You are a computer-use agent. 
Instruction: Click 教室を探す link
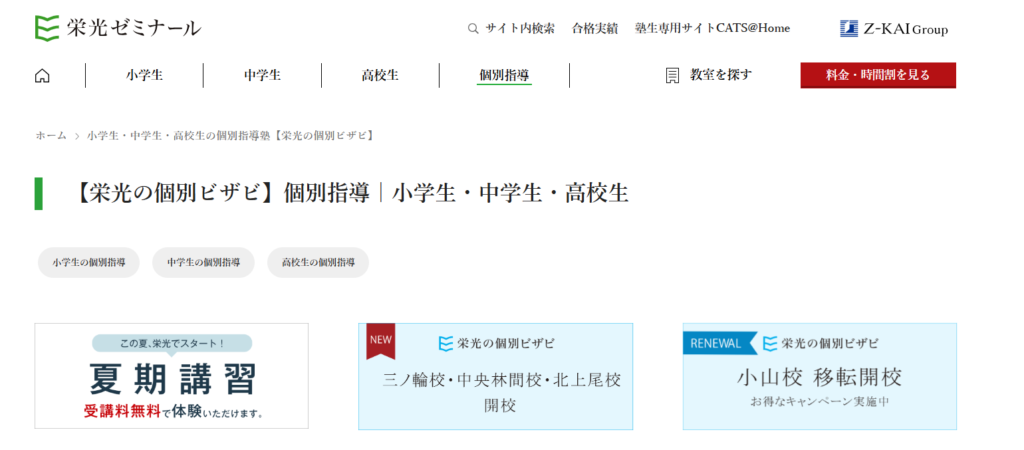(x=721, y=75)
